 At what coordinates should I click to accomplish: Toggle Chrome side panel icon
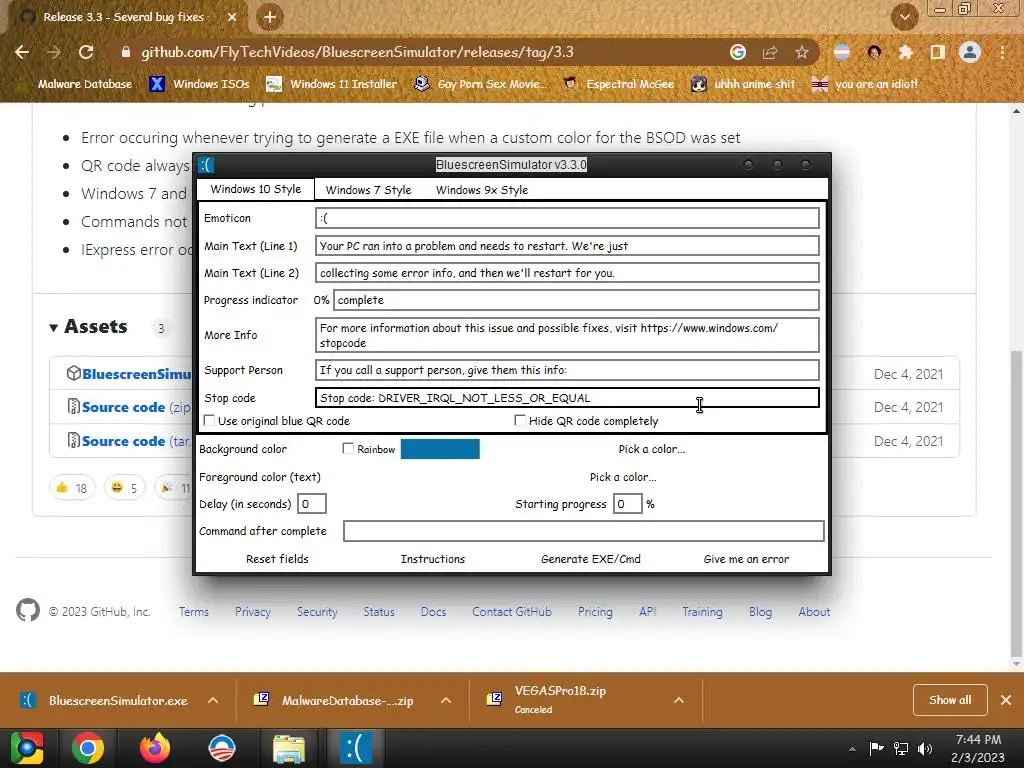[x=937, y=52]
